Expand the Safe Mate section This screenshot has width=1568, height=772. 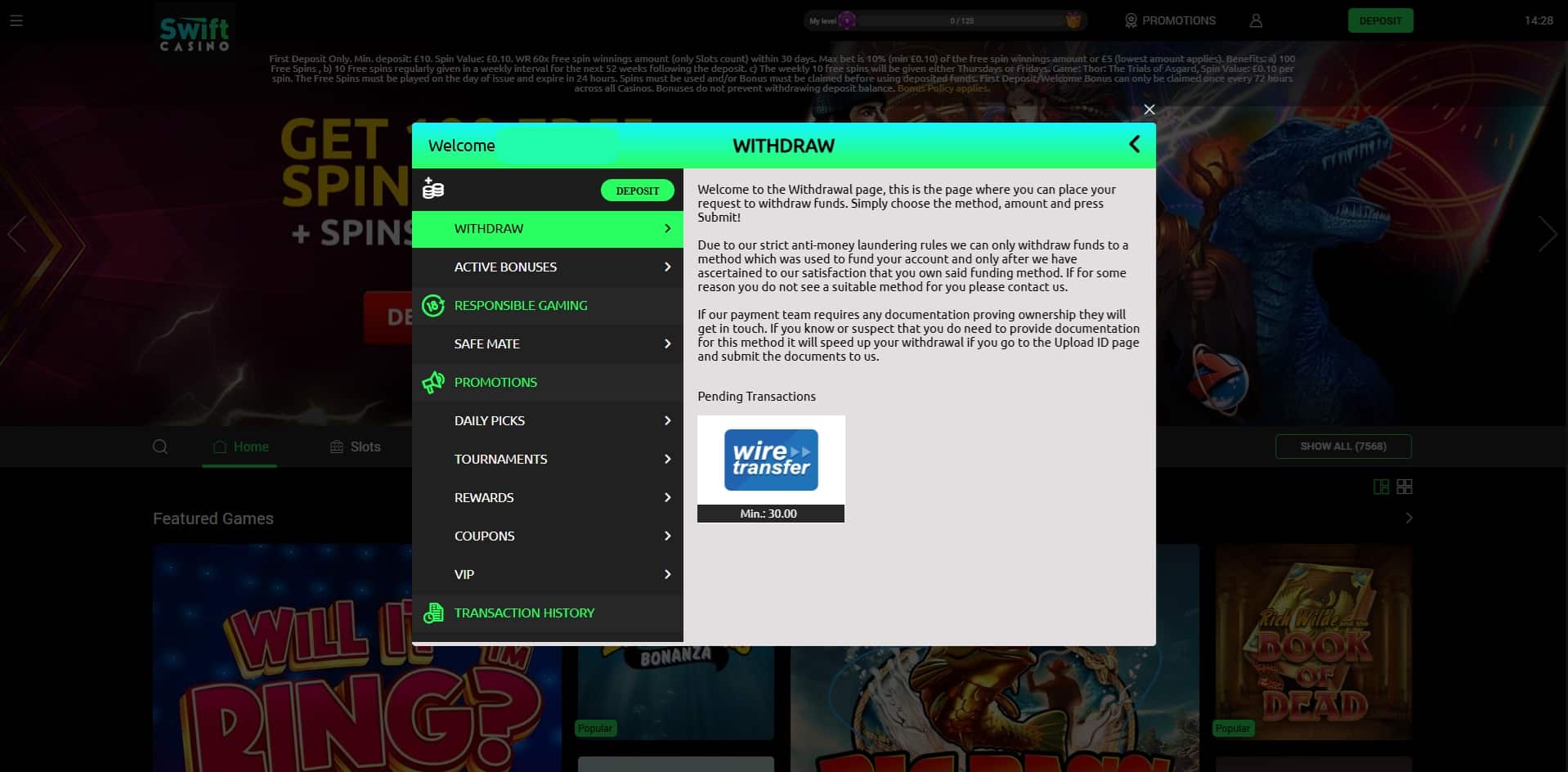click(547, 344)
